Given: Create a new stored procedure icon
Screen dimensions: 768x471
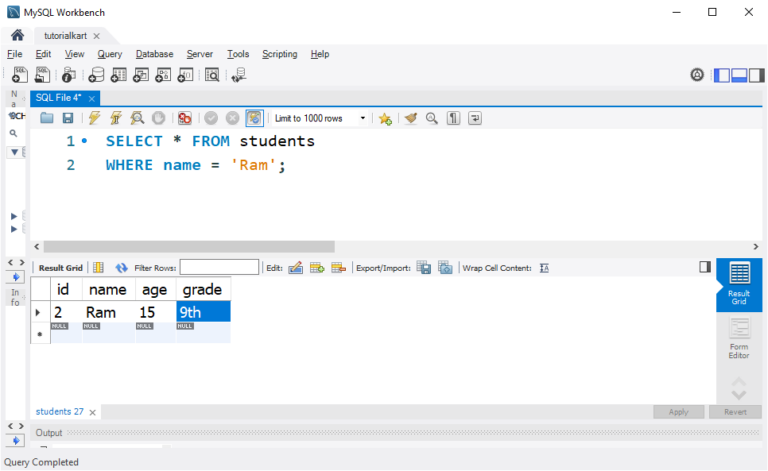Looking at the screenshot, I should coord(163,75).
